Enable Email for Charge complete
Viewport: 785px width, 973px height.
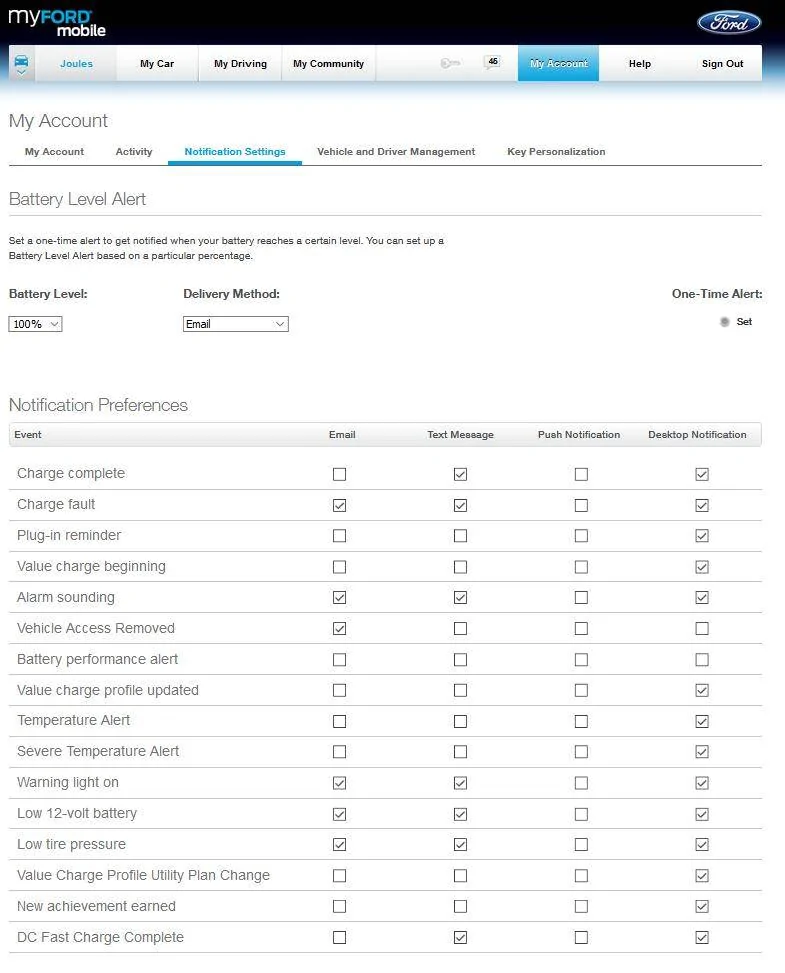[x=339, y=474]
